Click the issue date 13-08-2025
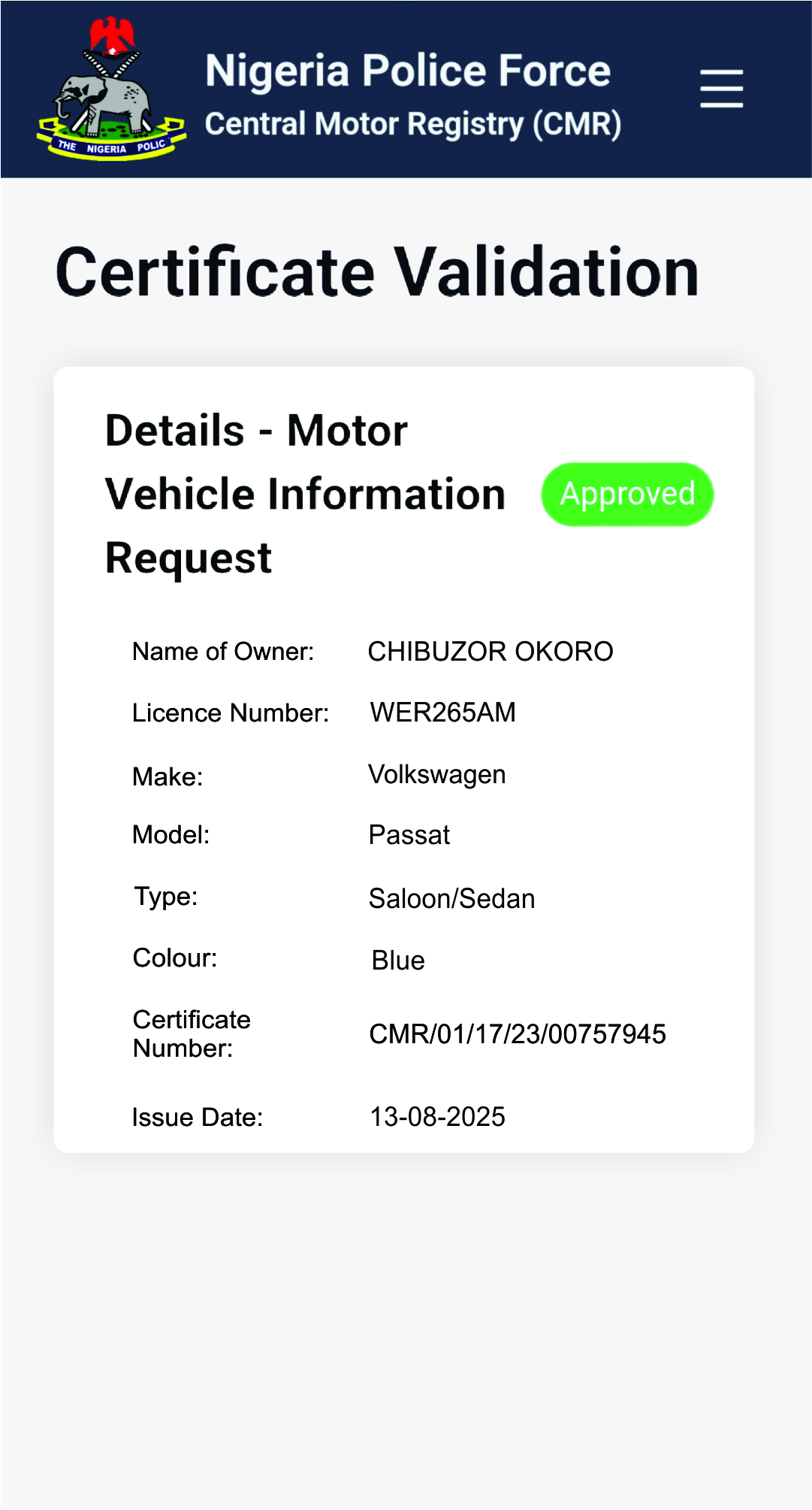This screenshot has height=1510, width=812. (437, 1117)
